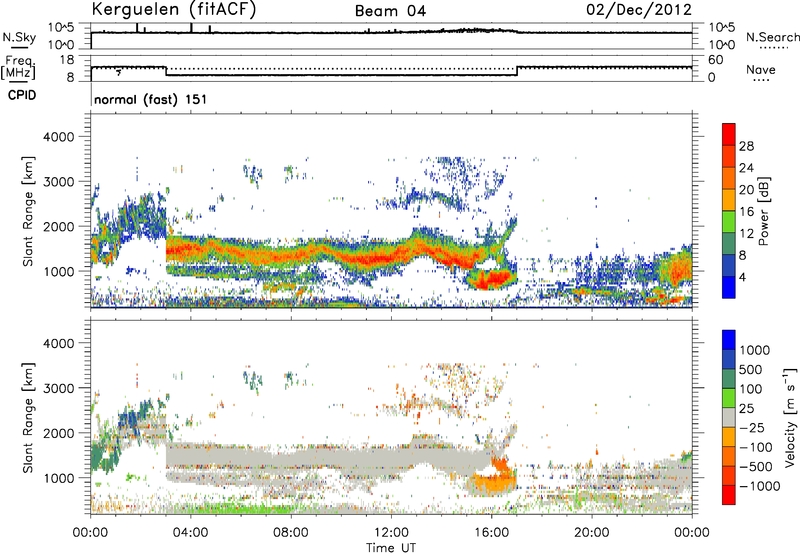
Task: Click the date '02/Dec/2012'
Action: tap(639, 10)
